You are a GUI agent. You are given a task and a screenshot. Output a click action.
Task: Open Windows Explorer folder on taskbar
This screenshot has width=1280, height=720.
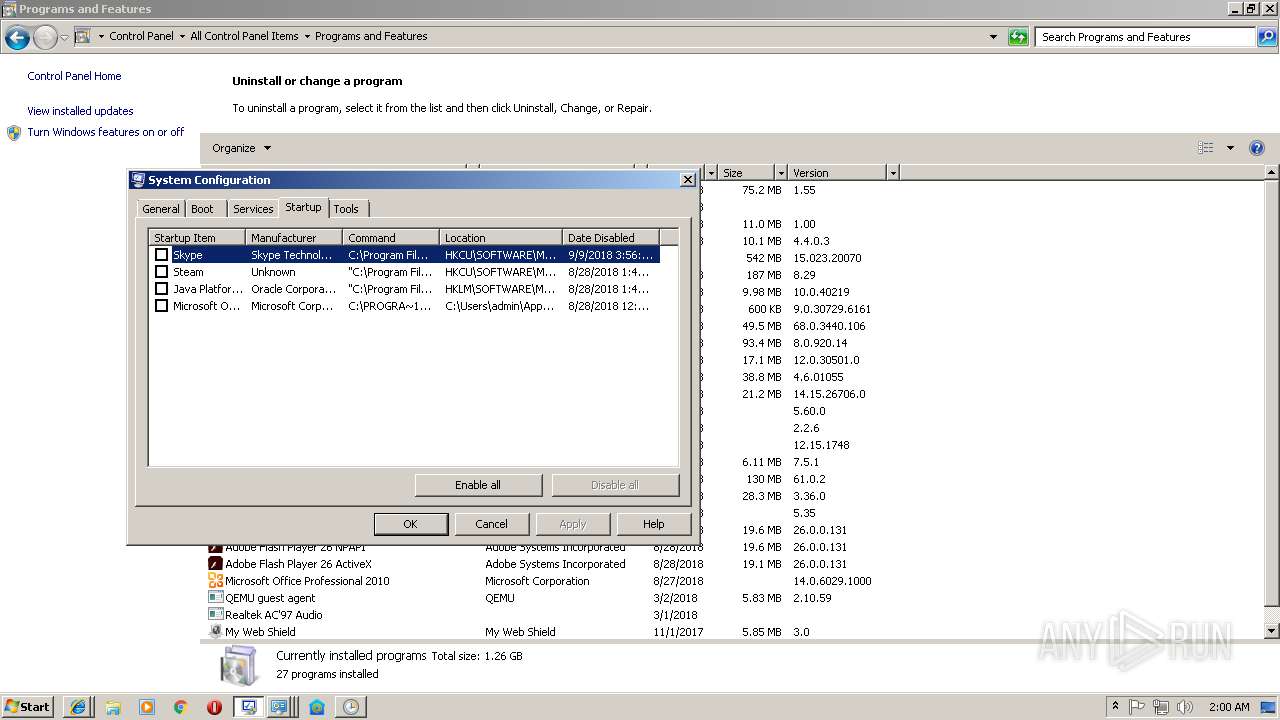click(x=113, y=707)
